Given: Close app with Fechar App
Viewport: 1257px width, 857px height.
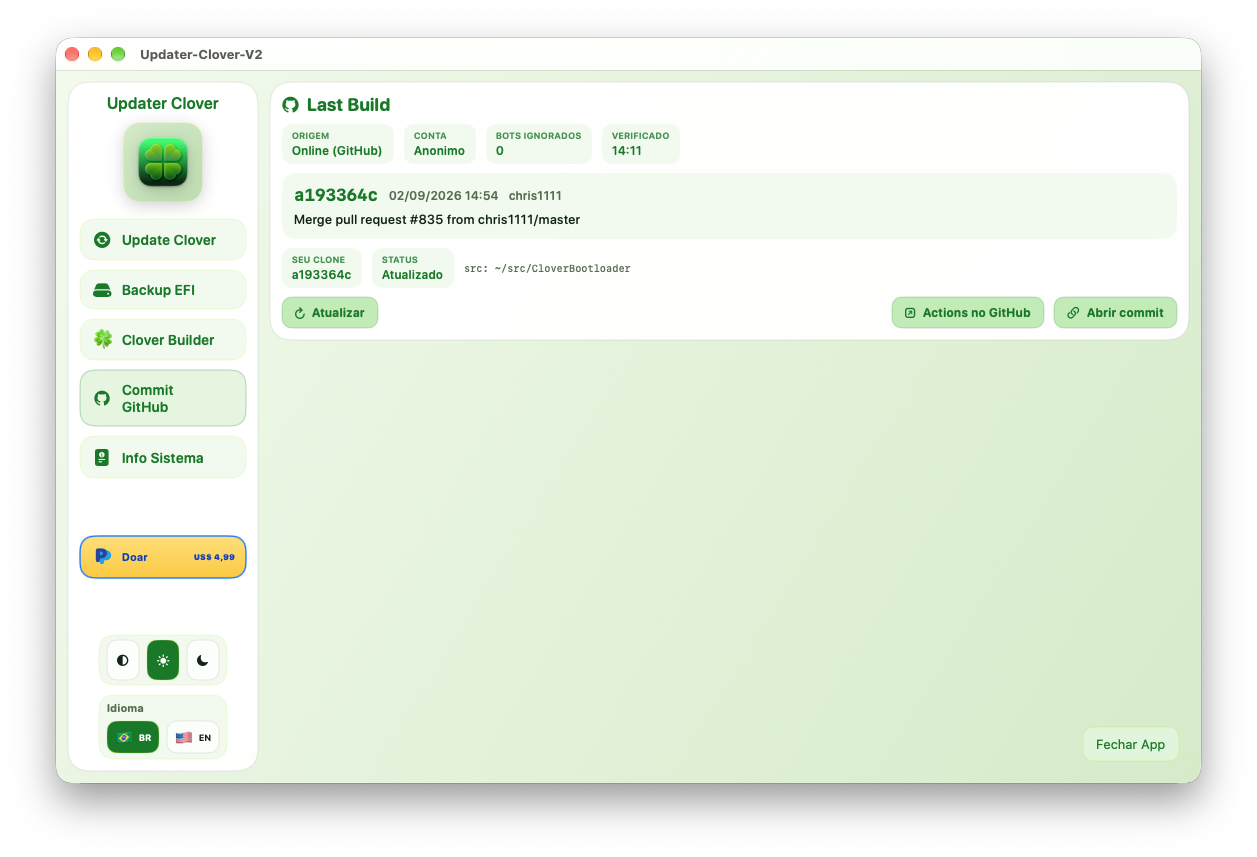Looking at the screenshot, I should pos(1130,744).
